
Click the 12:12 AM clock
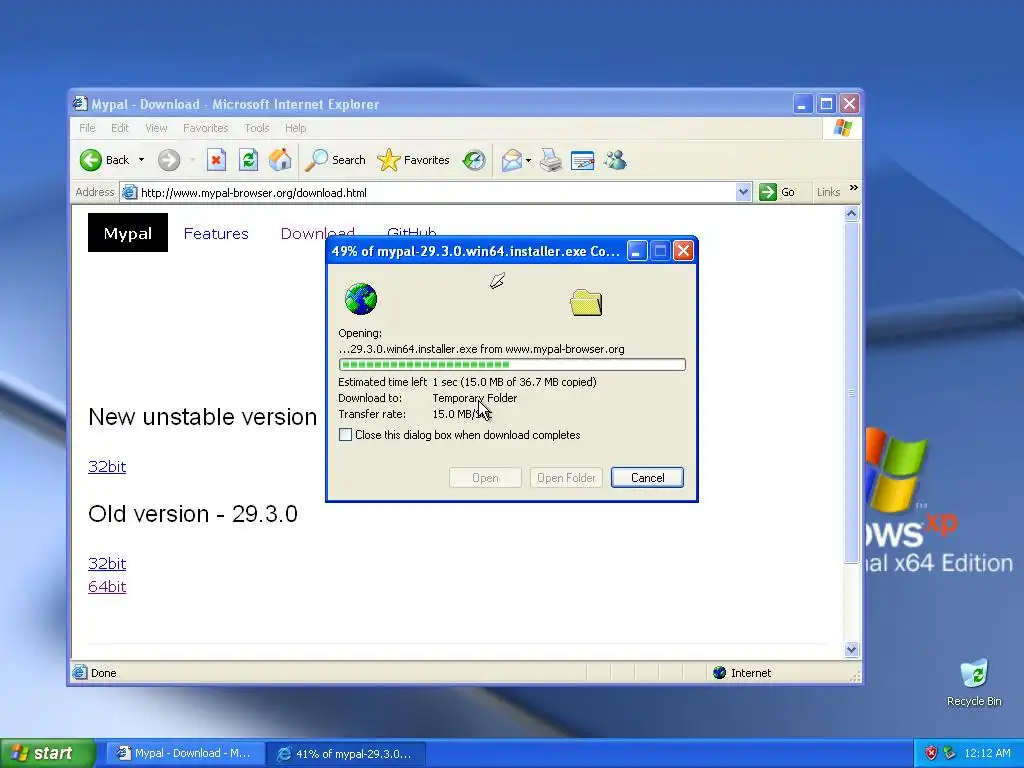(x=987, y=753)
